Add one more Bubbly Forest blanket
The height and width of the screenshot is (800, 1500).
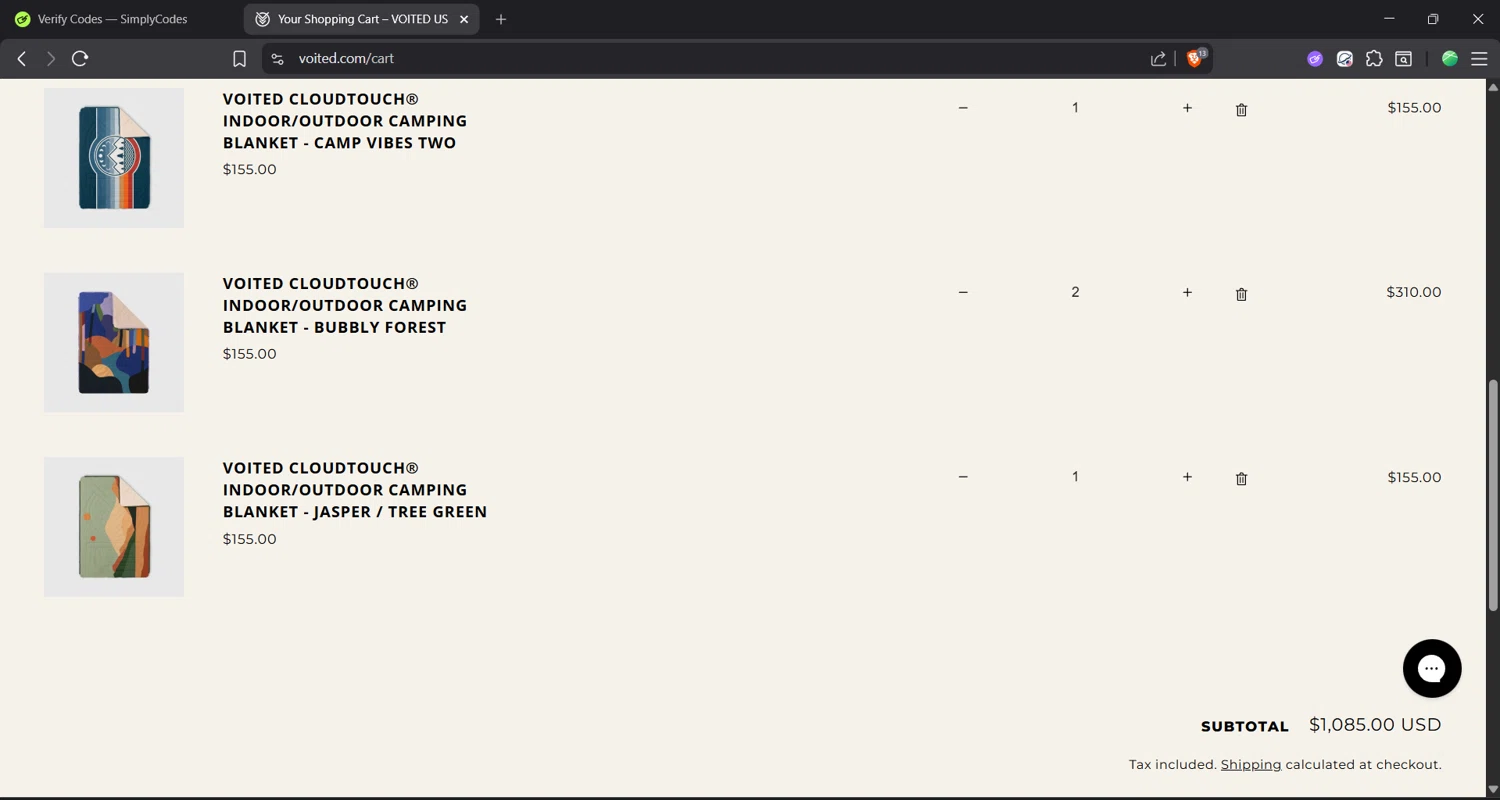pos(1187,292)
